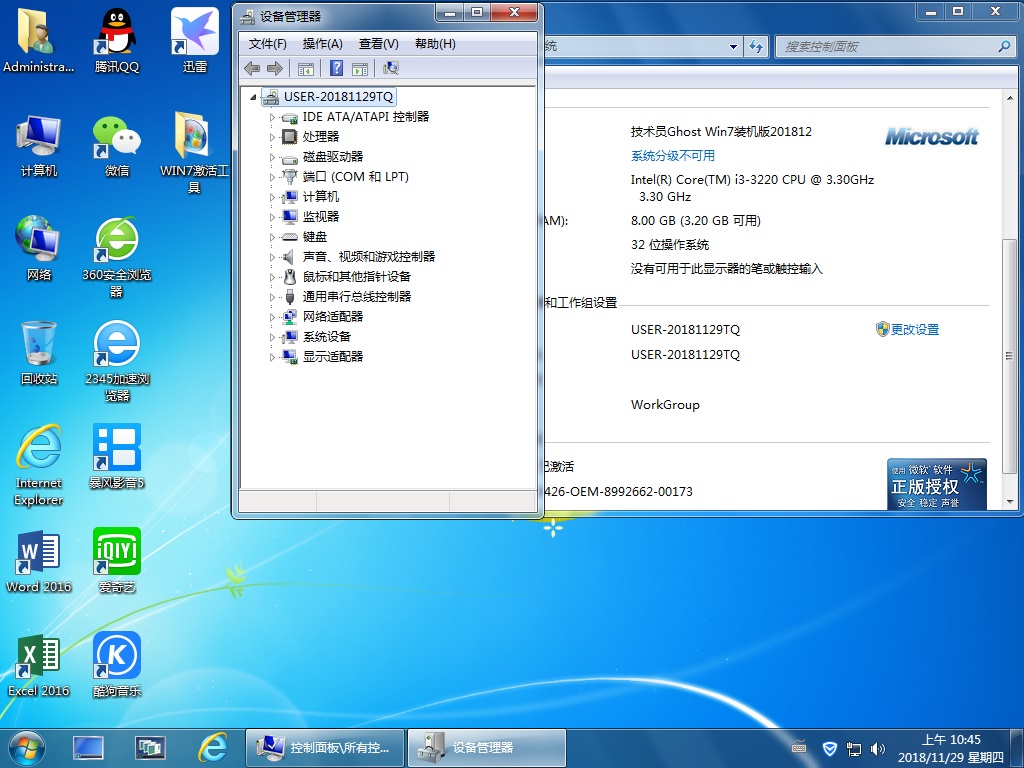This screenshot has width=1024, height=768.
Task: Click the blue Help question-mark toolbar icon
Action: [x=336, y=68]
